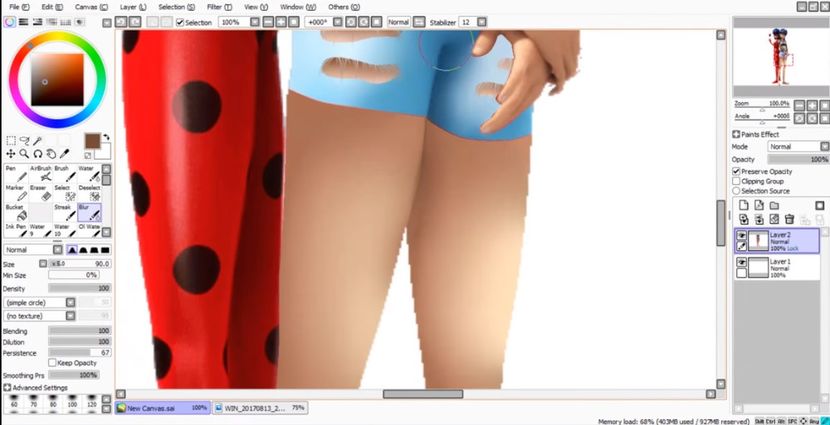
Task: Open the simple circle brush shape dropdown
Action: [70, 303]
